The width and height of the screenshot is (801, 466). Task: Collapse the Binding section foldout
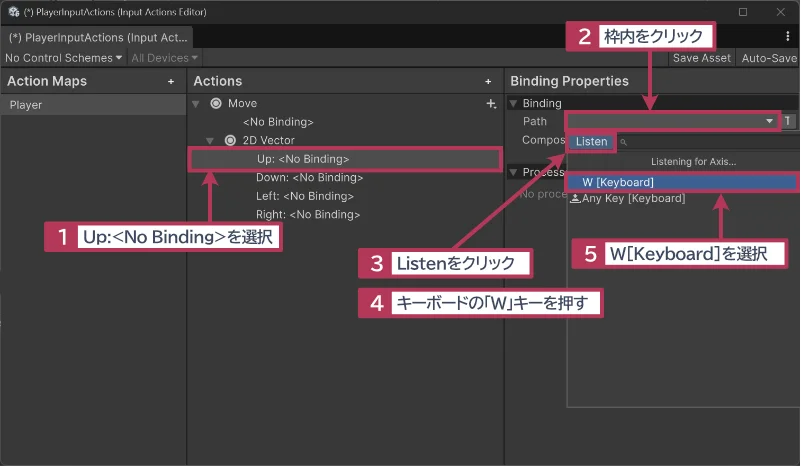(514, 103)
